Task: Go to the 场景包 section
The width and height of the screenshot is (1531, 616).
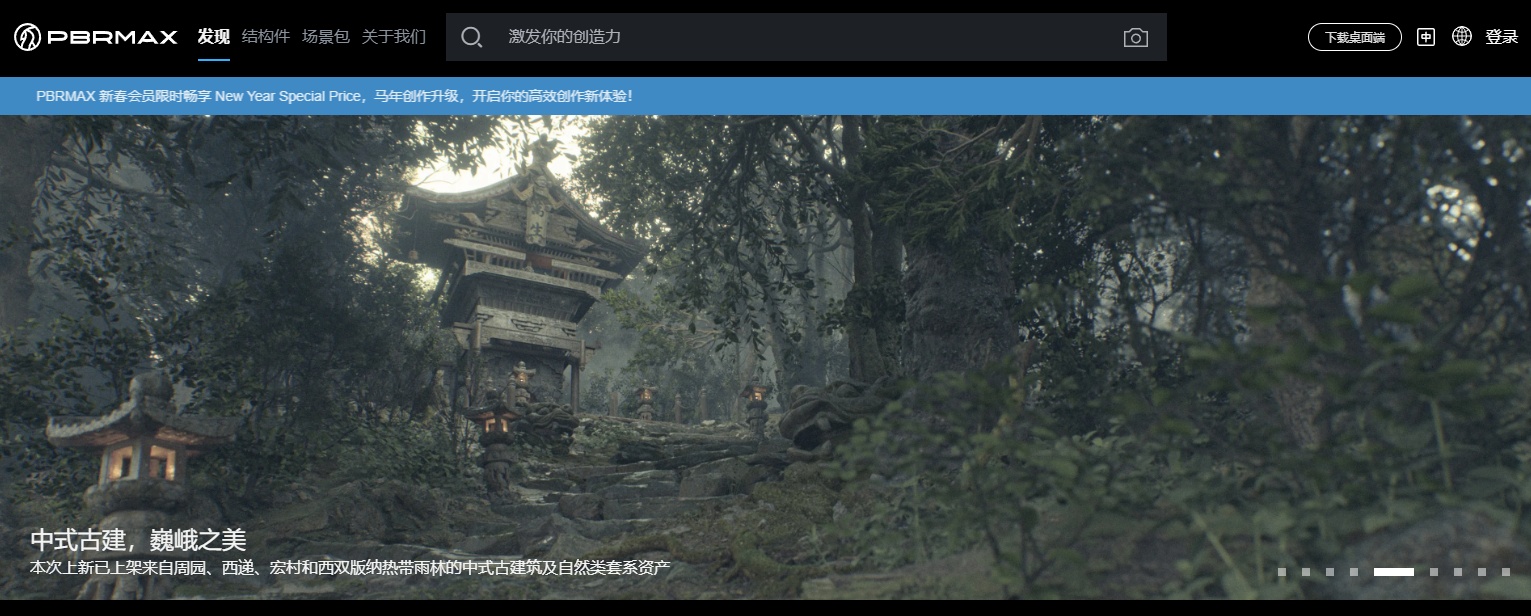Action: click(x=326, y=37)
